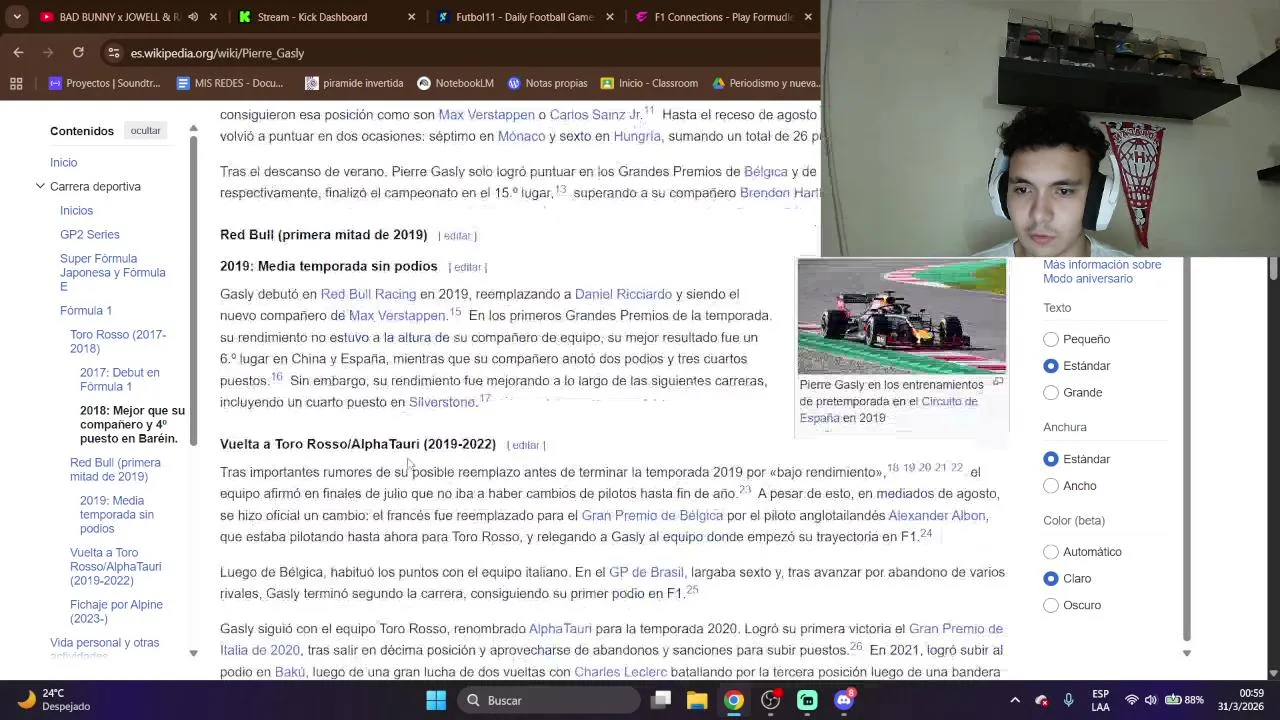Select Estándar width option

[x=1051, y=459]
